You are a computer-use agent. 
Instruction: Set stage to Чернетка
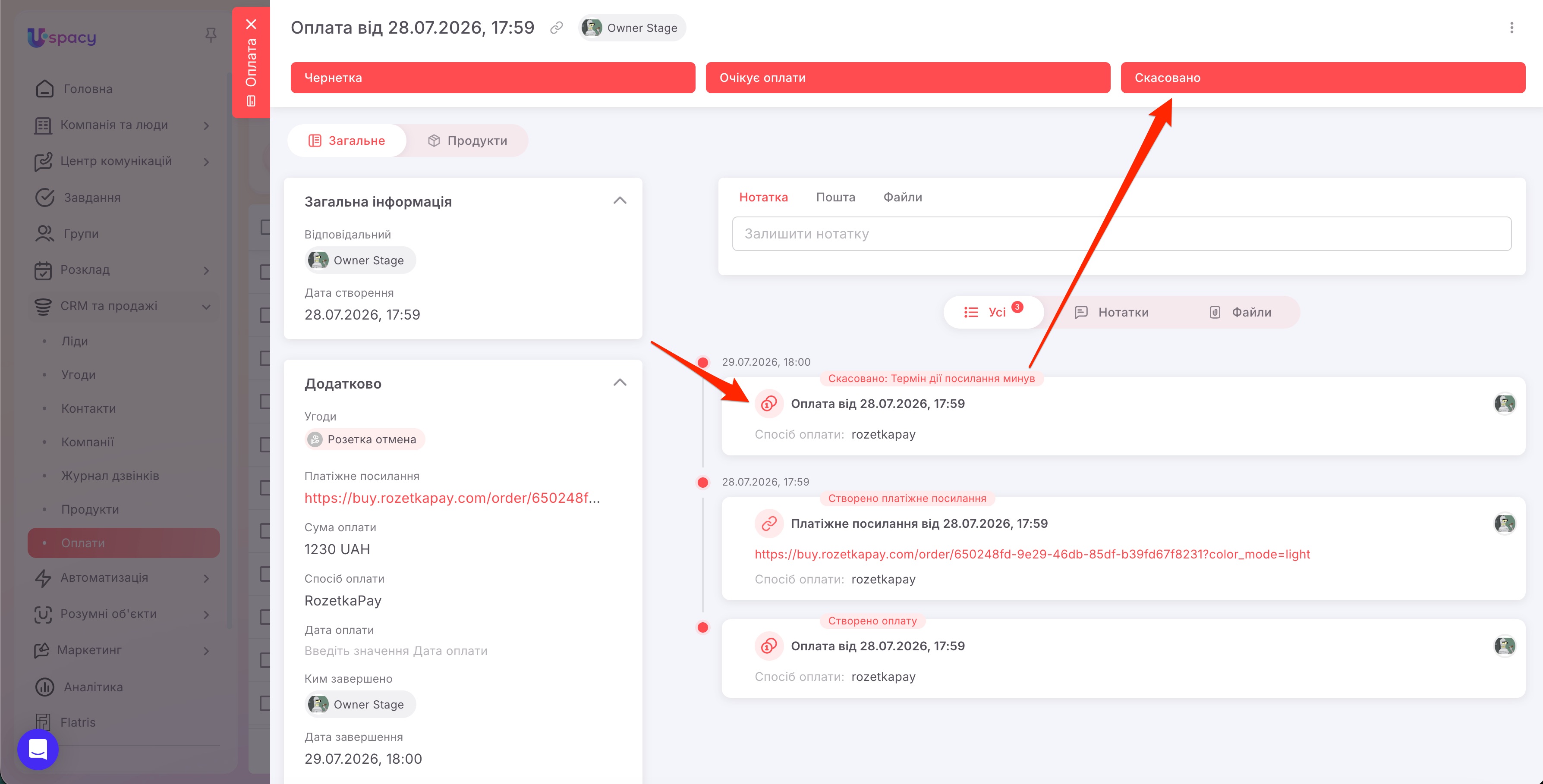click(493, 78)
